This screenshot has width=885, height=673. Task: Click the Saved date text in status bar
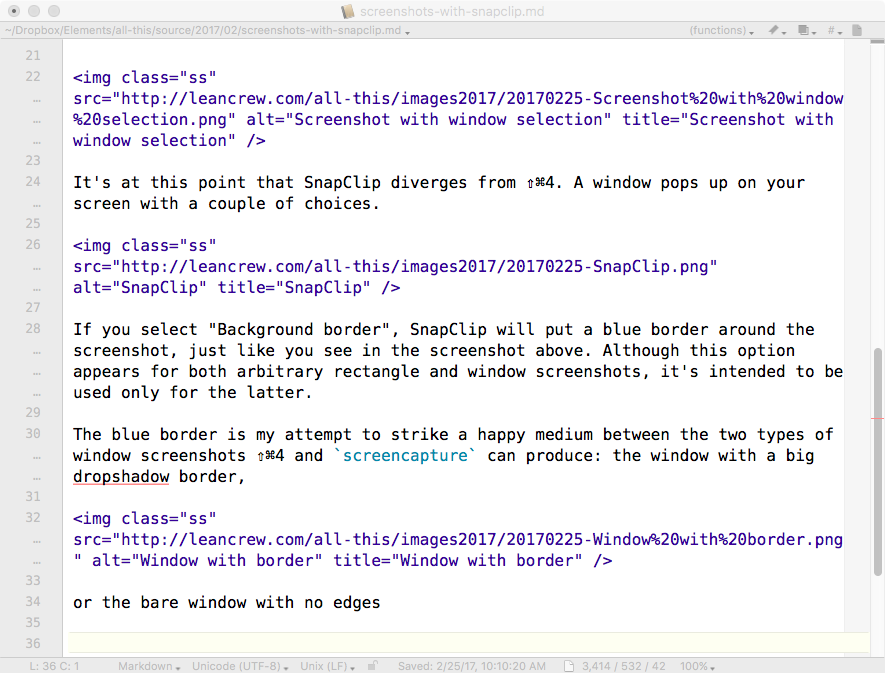click(x=471, y=666)
